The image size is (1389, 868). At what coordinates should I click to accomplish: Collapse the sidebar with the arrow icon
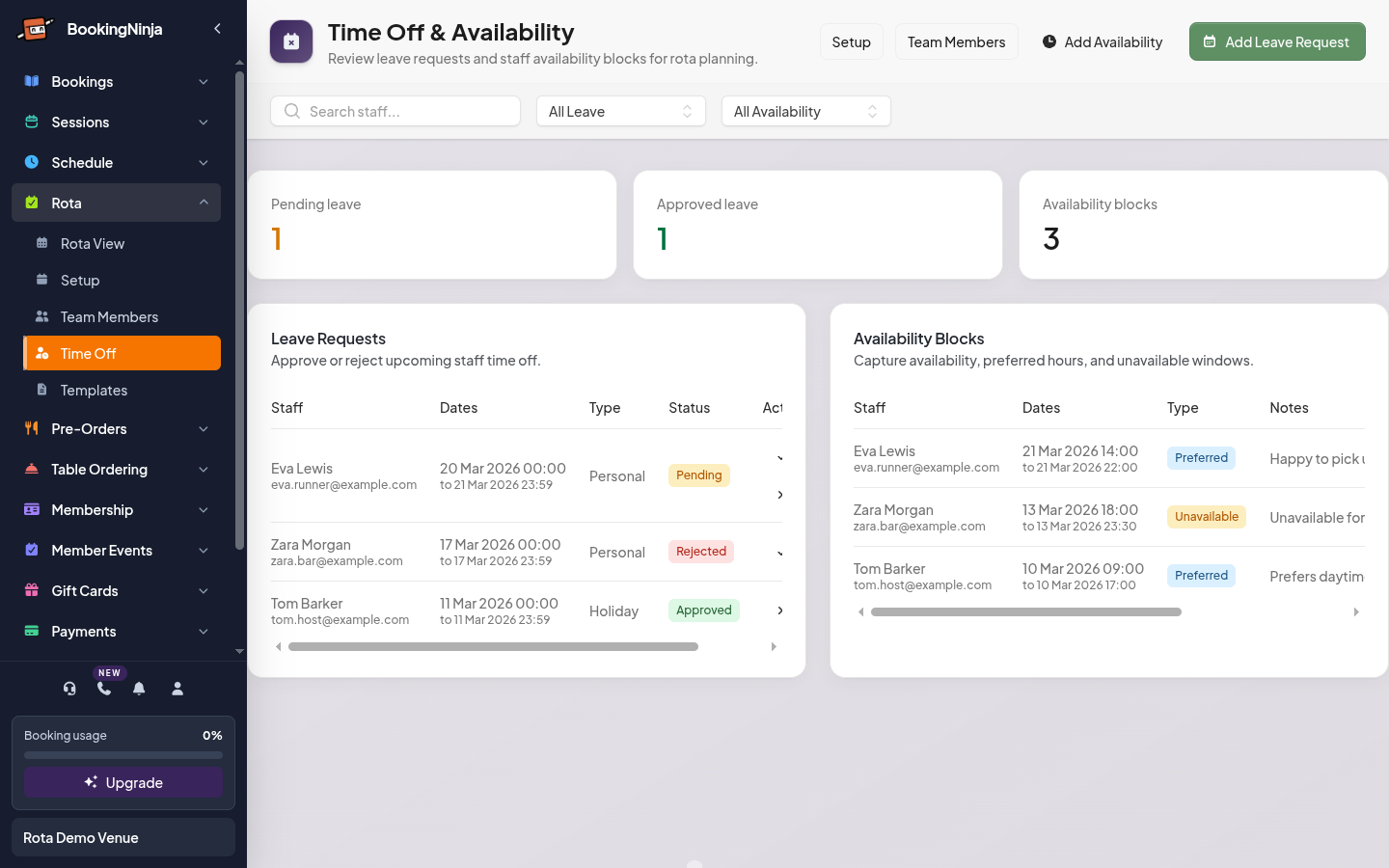click(x=217, y=29)
